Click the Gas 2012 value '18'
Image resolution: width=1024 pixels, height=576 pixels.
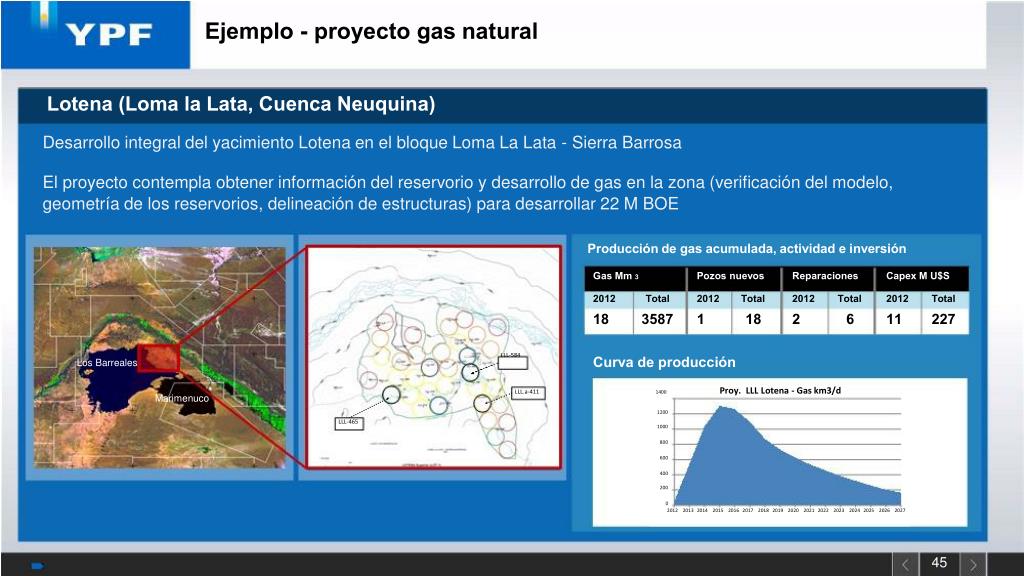click(x=601, y=319)
